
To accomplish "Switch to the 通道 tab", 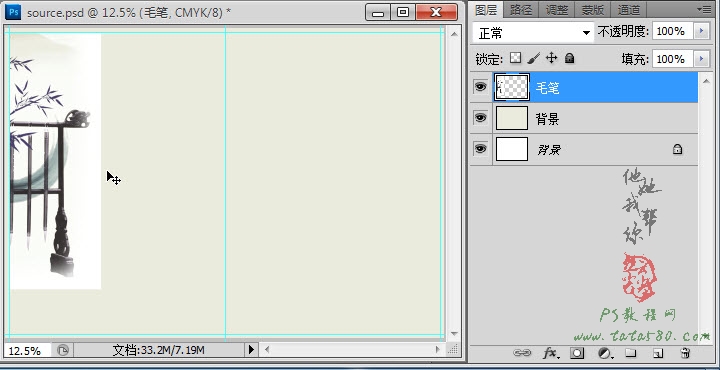I will point(629,9).
